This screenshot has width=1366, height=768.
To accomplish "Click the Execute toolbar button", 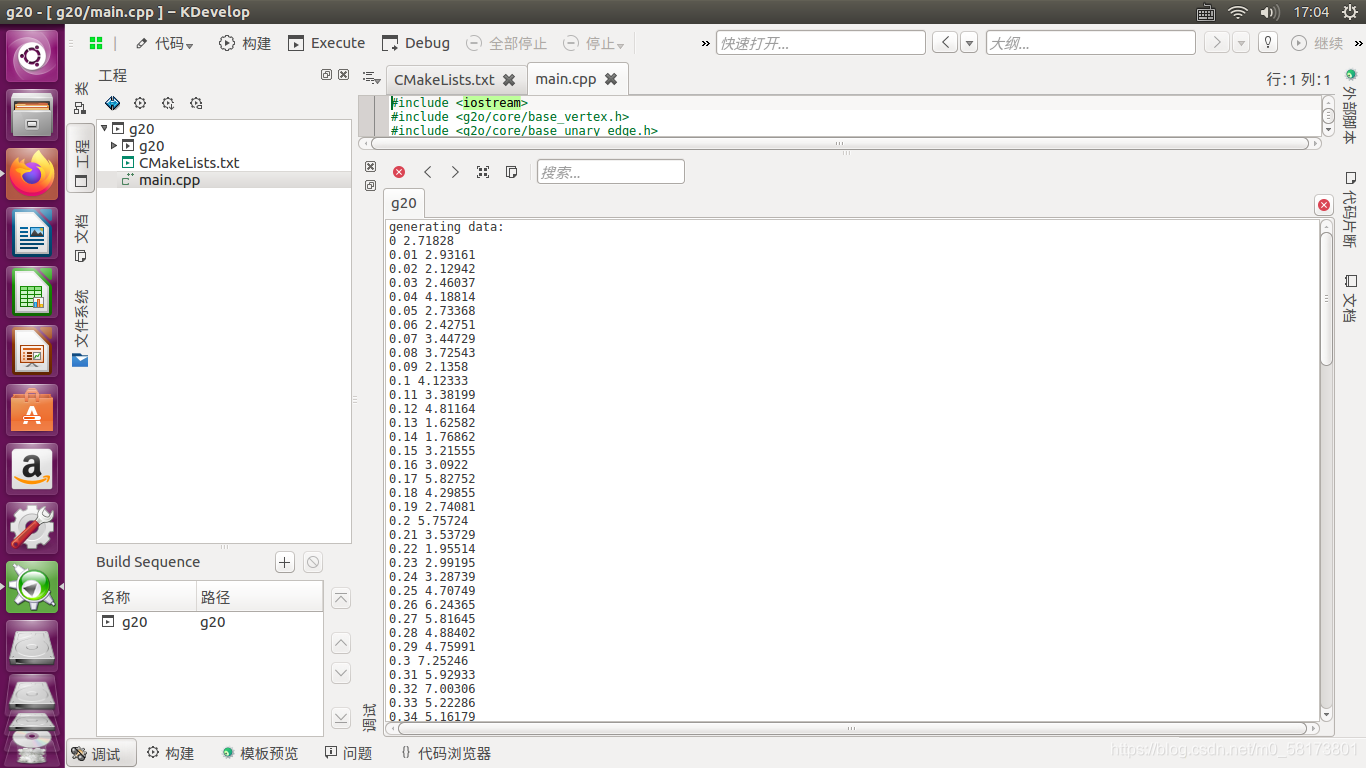I will click(327, 43).
